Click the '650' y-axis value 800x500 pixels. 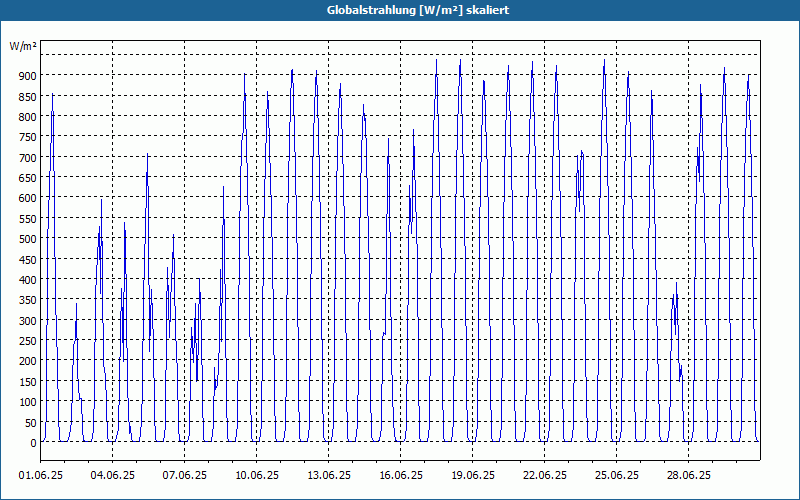(28, 178)
